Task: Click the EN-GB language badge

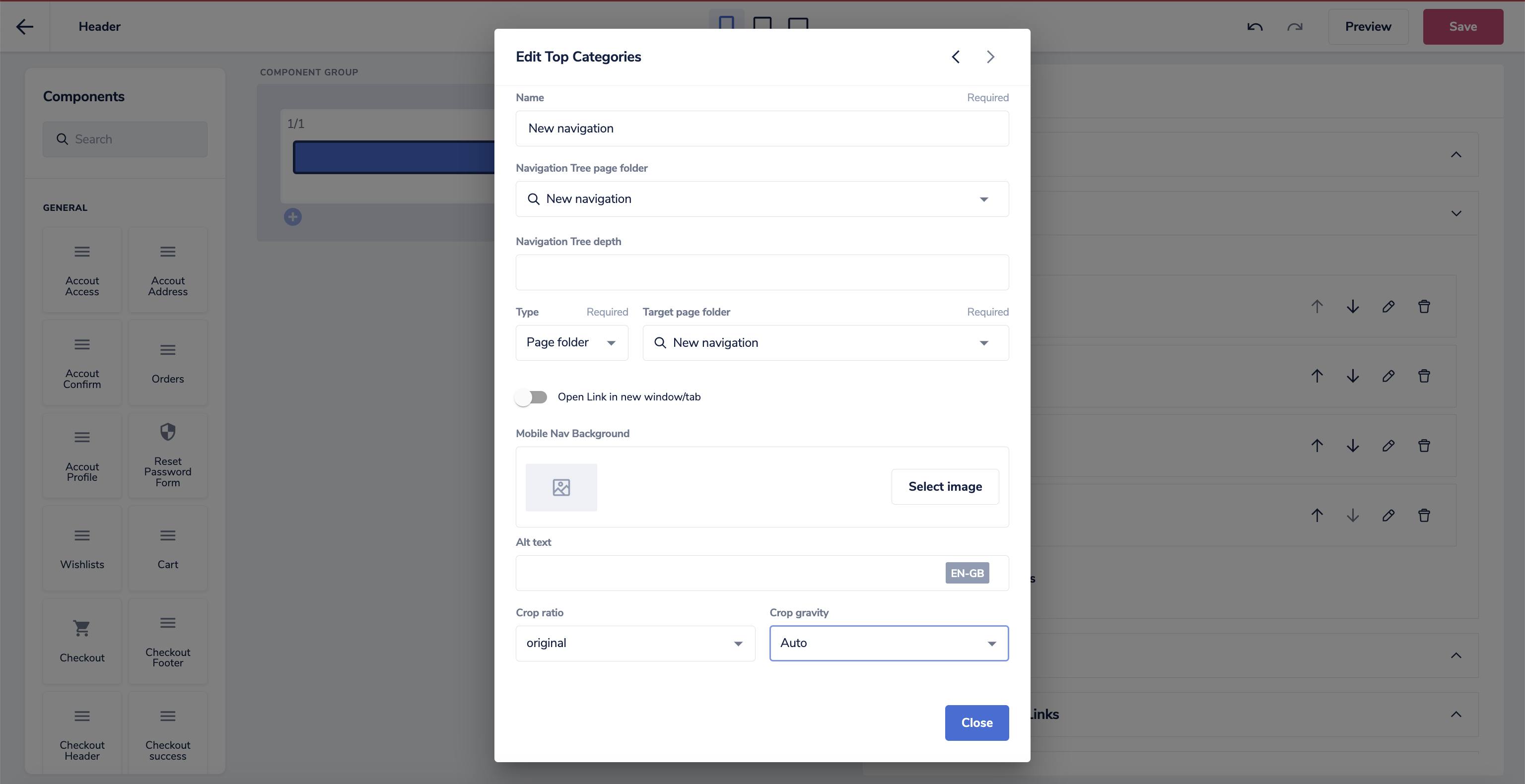Action: click(967, 573)
